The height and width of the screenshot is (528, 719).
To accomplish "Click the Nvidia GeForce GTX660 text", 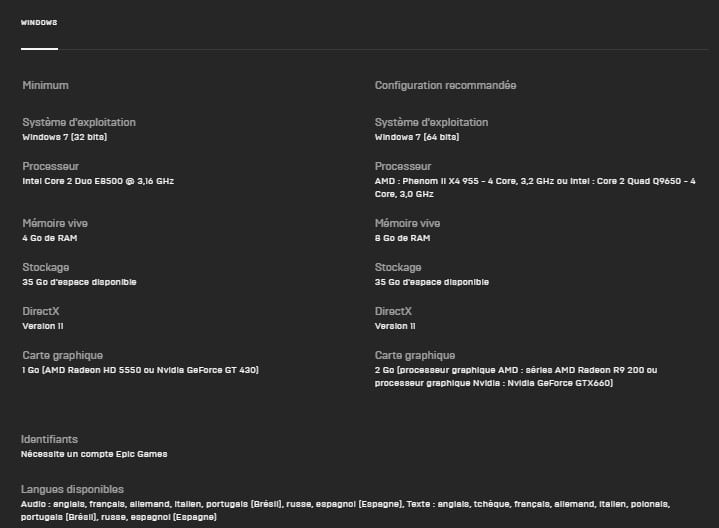I will tap(557, 383).
